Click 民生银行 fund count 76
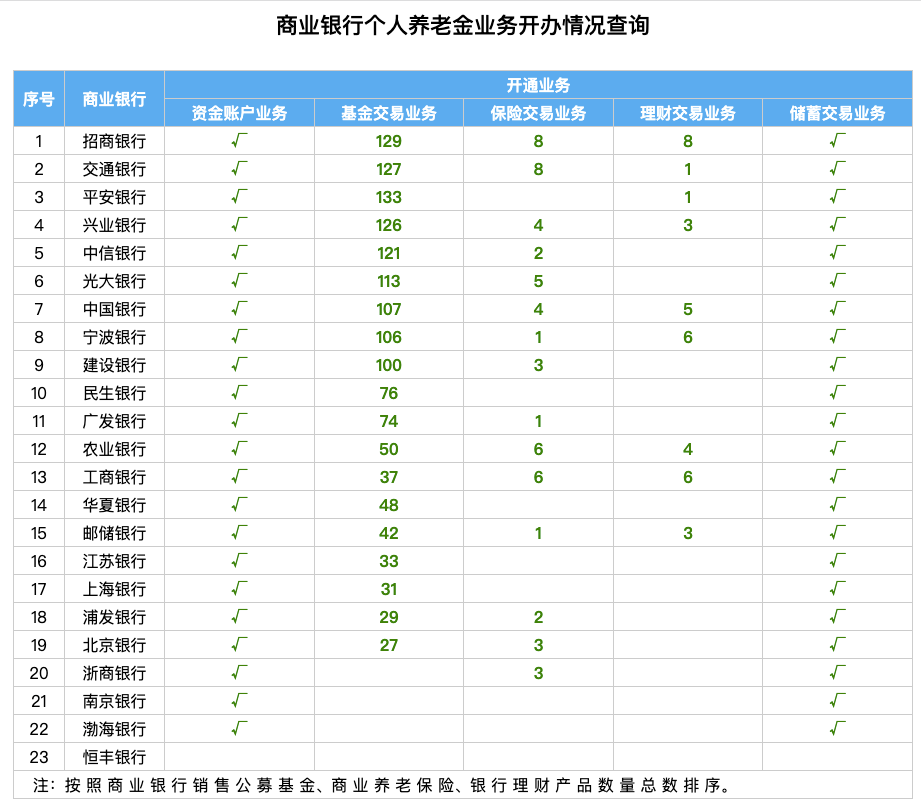 point(389,393)
